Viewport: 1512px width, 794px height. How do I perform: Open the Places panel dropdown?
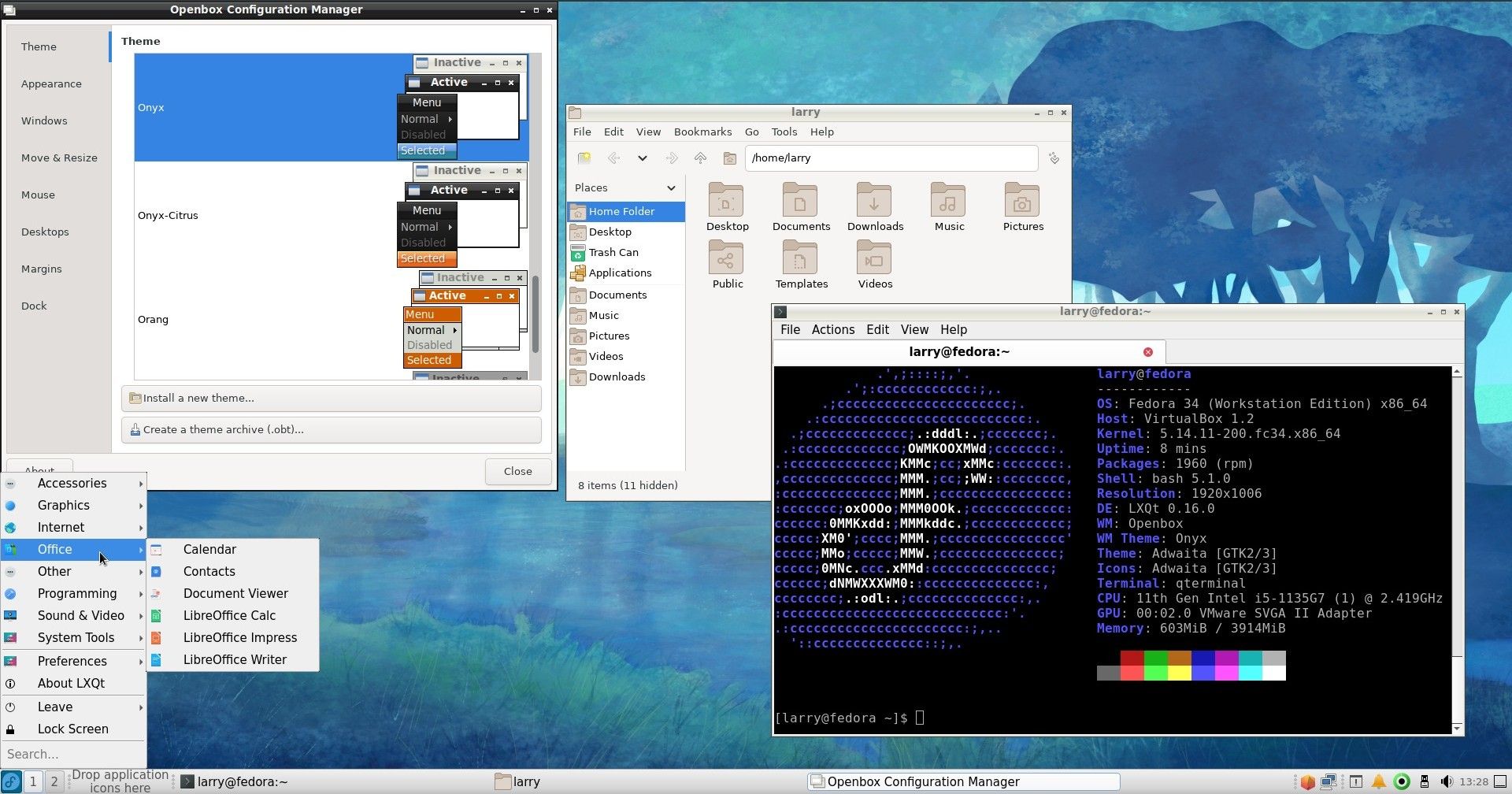click(x=671, y=187)
